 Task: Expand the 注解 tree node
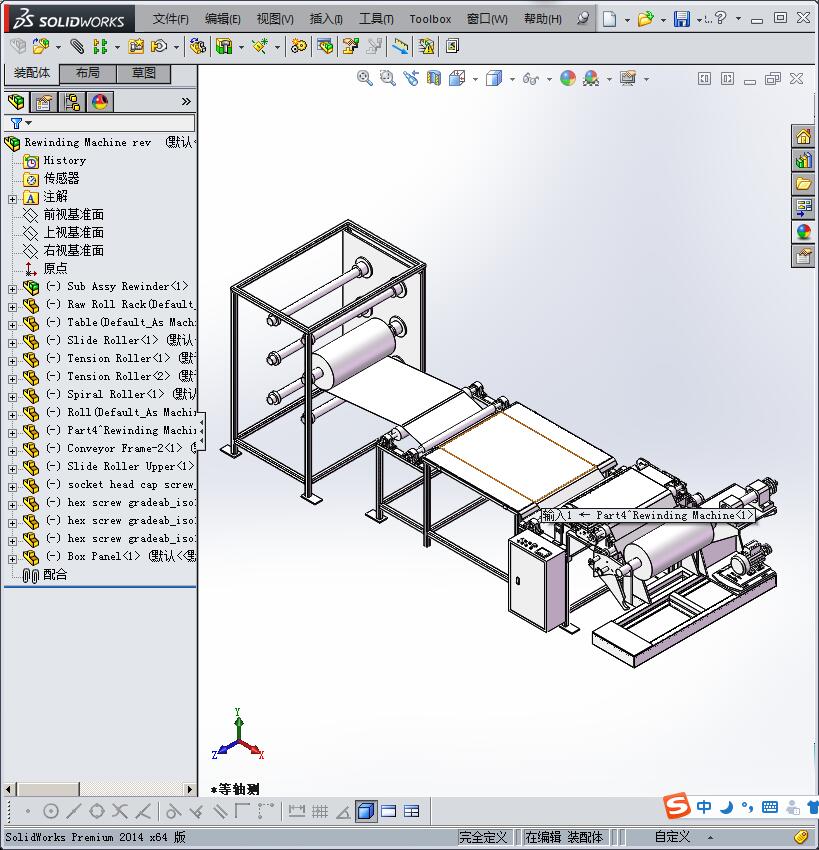click(12, 199)
